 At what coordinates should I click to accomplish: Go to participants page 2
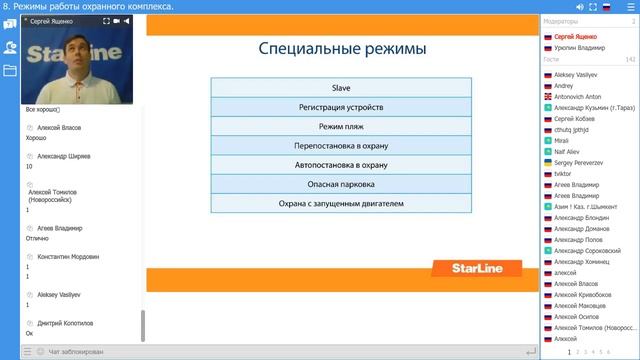pyautogui.click(x=578, y=352)
